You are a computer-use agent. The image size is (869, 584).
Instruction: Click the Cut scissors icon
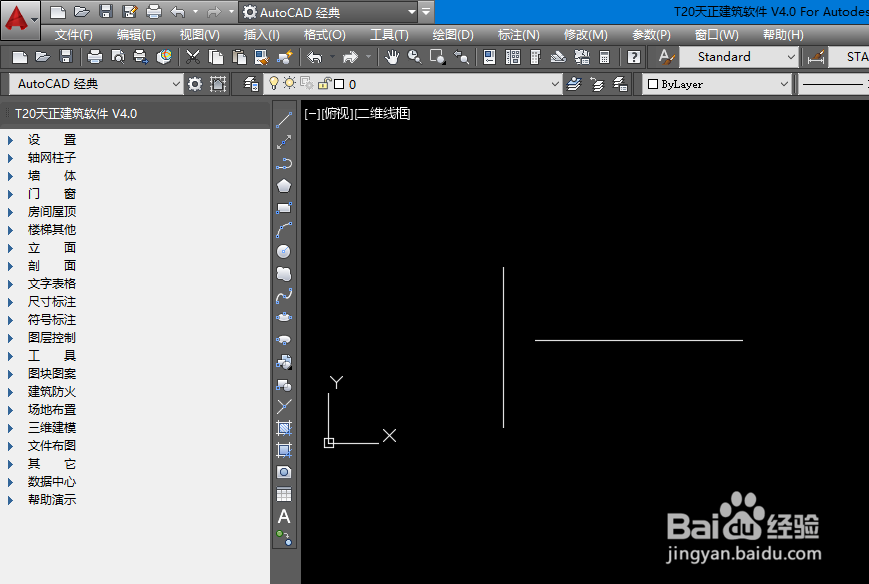193,57
